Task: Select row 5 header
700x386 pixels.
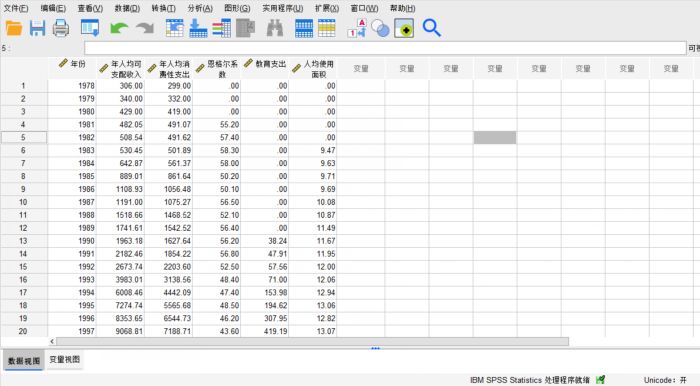Action: point(23,137)
